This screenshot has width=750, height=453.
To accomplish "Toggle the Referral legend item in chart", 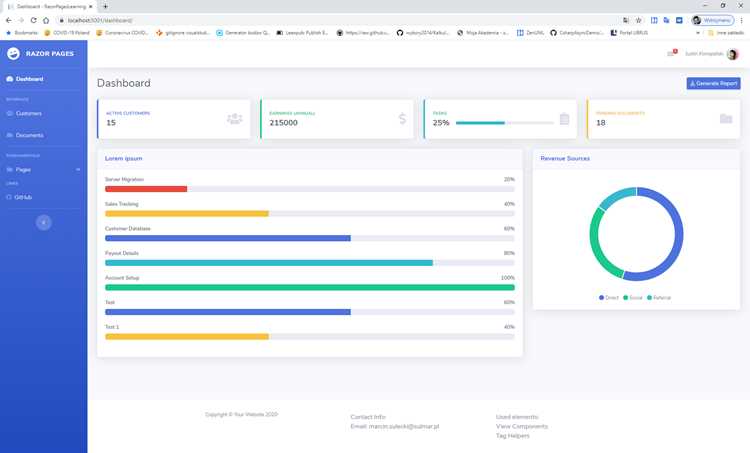I will pyautogui.click(x=659, y=298).
